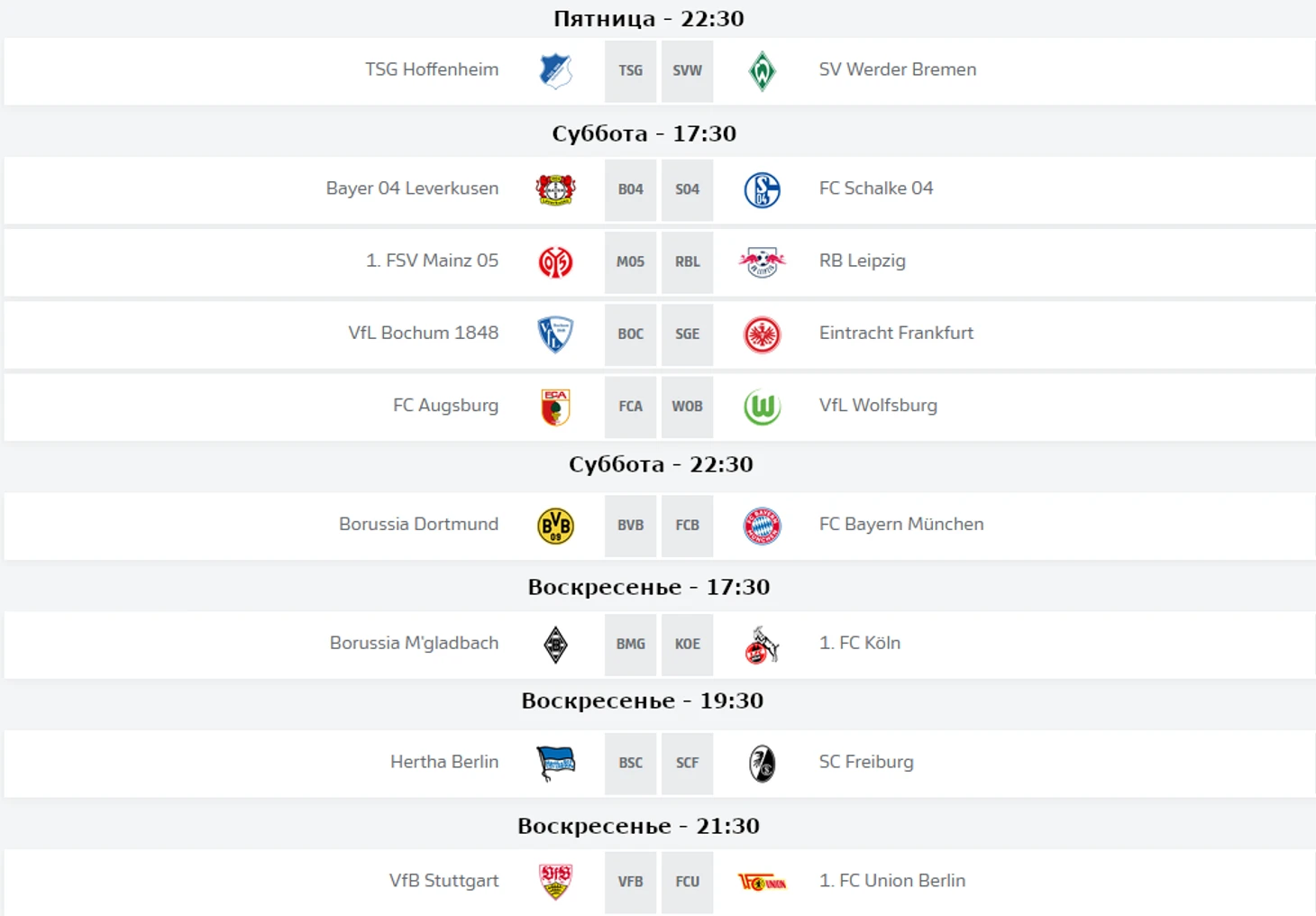Viewport: 1316px width, 916px height.
Task: Select the VfL Bochum 1848 match row
Action: click(x=660, y=334)
